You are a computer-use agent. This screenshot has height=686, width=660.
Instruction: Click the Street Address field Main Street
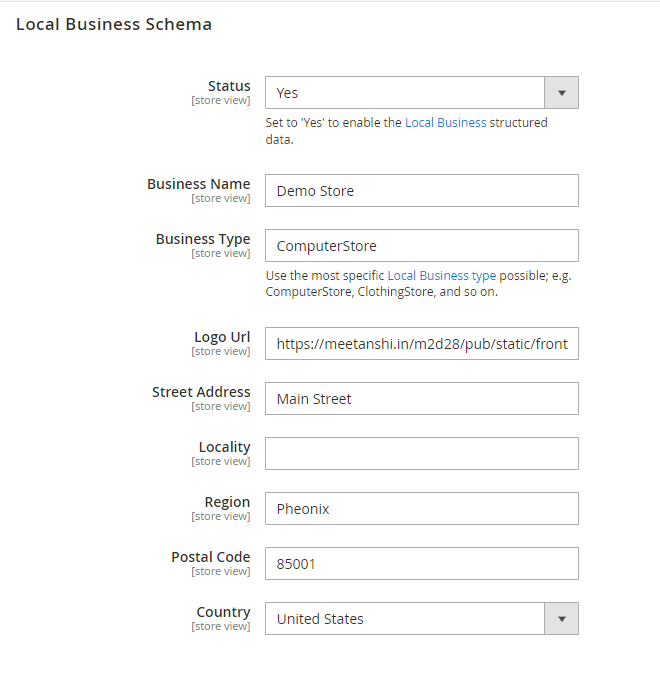click(422, 399)
